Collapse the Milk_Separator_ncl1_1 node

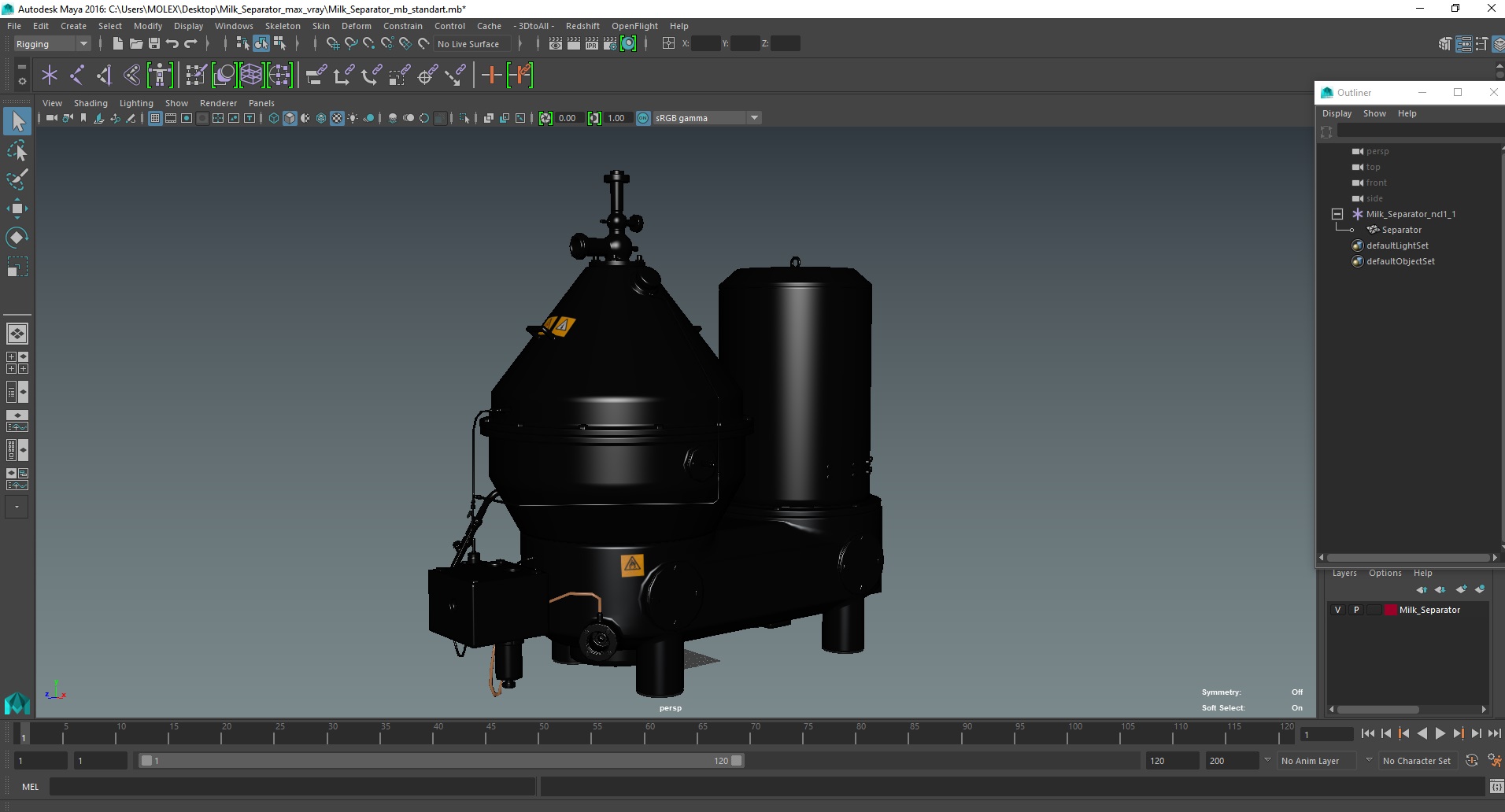tap(1337, 214)
